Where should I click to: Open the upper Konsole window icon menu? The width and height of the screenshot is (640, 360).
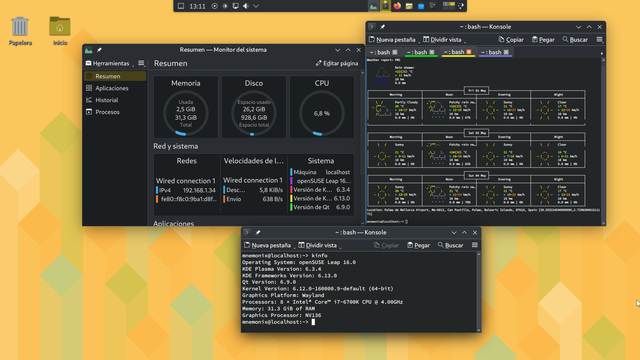(371, 27)
